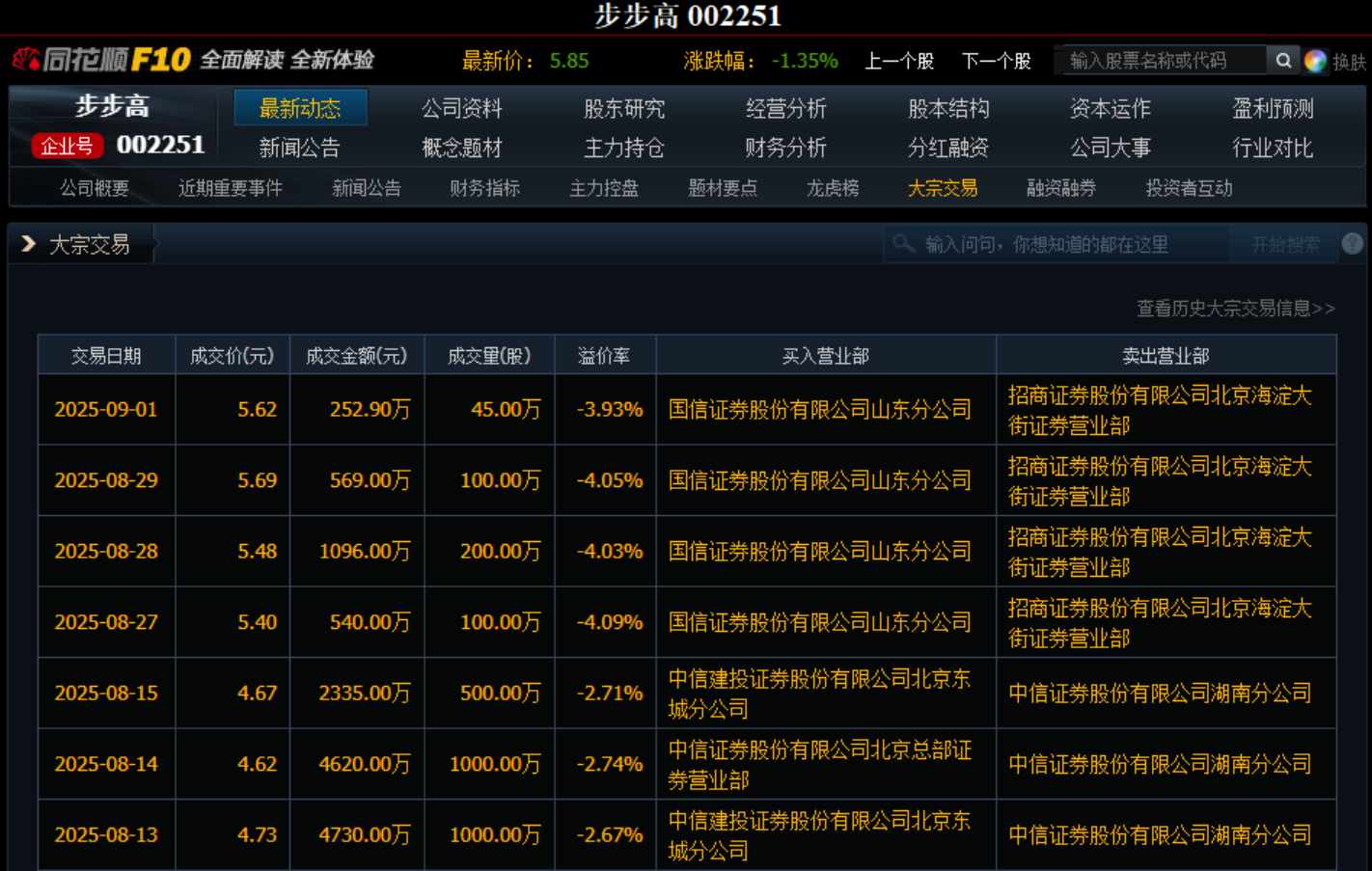Switch to 主力持仓 tab
The image size is (1372, 871).
click(624, 148)
